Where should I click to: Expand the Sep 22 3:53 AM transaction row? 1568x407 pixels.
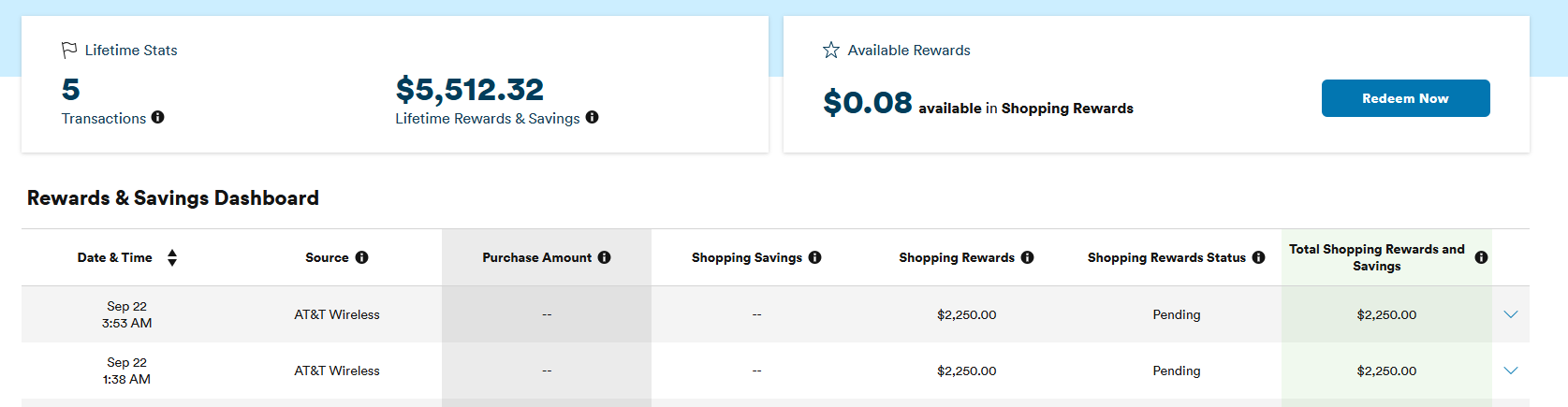[1510, 314]
